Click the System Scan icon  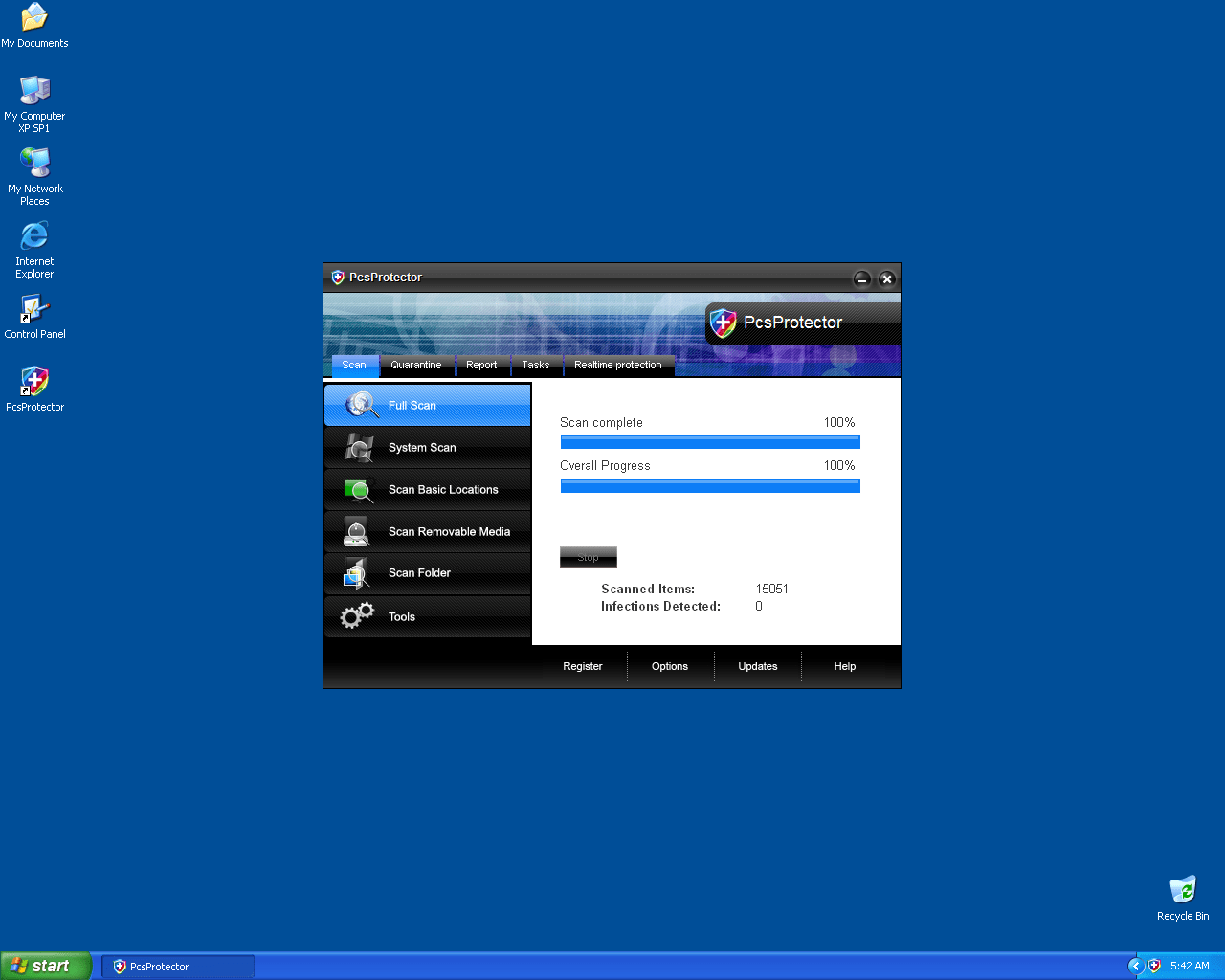coord(359,447)
